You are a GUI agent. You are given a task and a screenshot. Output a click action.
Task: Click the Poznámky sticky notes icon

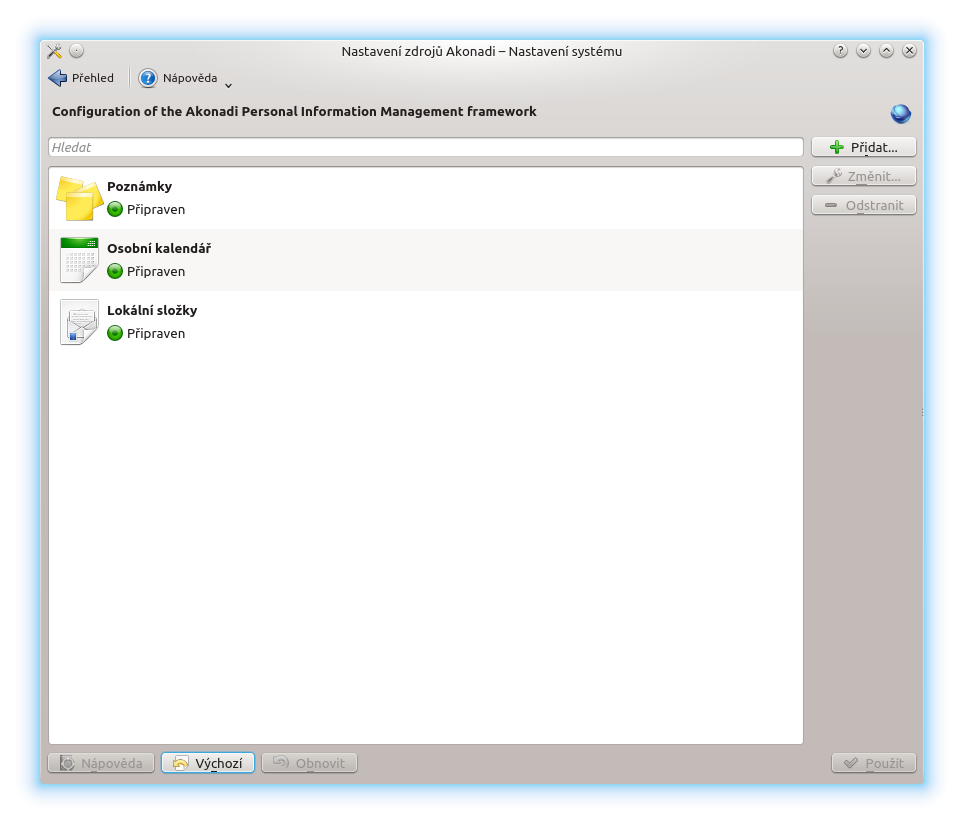coord(79,198)
